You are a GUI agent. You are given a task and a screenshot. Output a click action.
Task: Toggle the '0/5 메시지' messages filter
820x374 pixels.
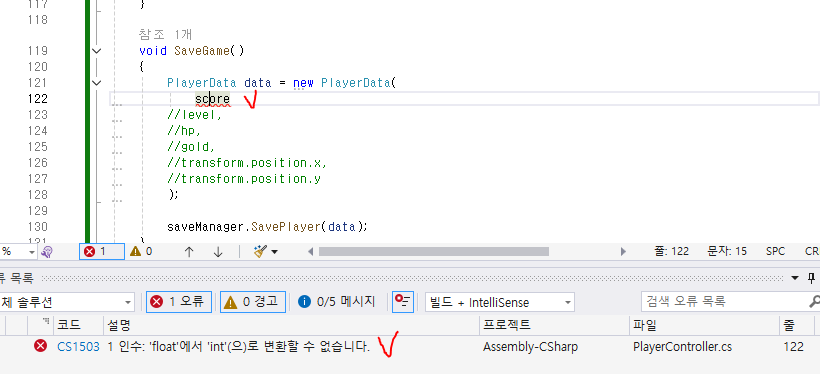tap(336, 302)
